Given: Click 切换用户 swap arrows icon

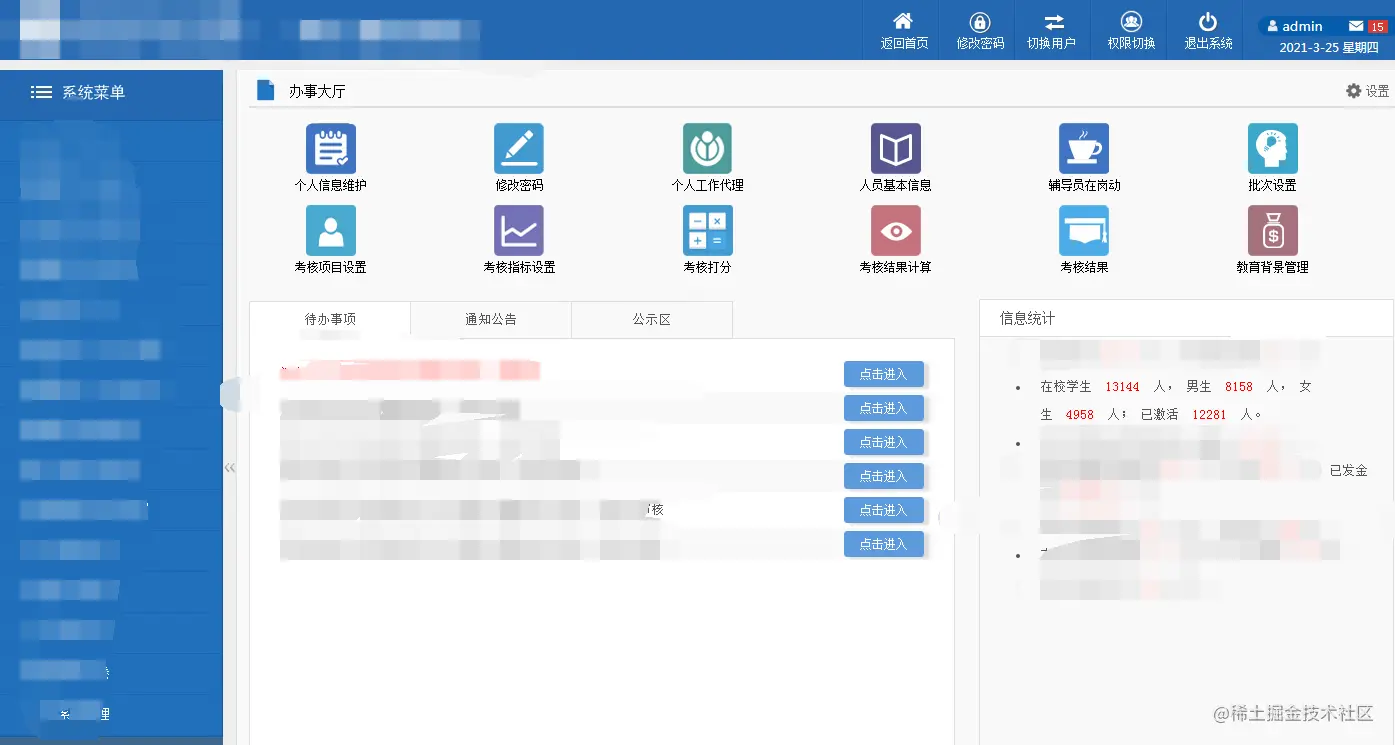Looking at the screenshot, I should click(1055, 21).
